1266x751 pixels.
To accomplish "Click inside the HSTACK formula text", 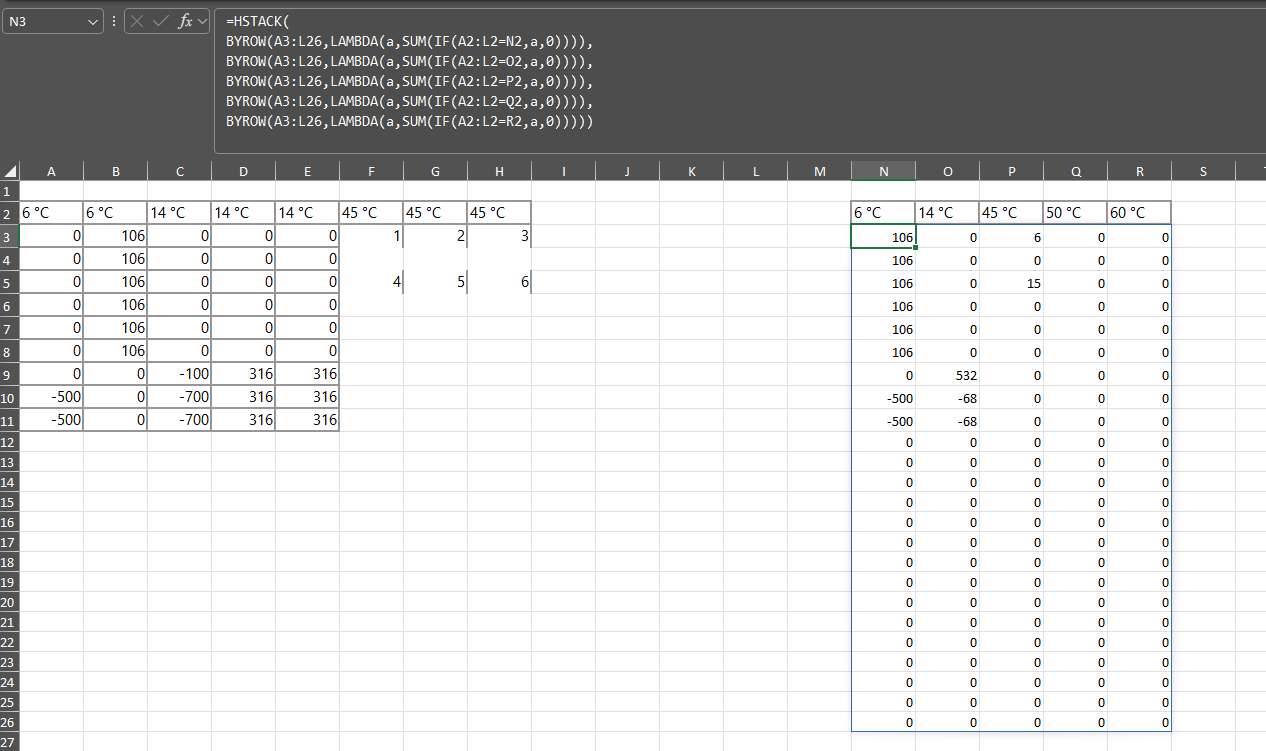I will (410, 71).
